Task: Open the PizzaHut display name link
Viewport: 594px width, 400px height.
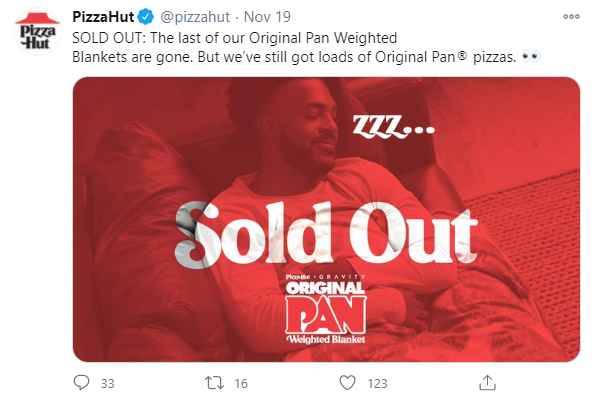Action: (x=103, y=17)
